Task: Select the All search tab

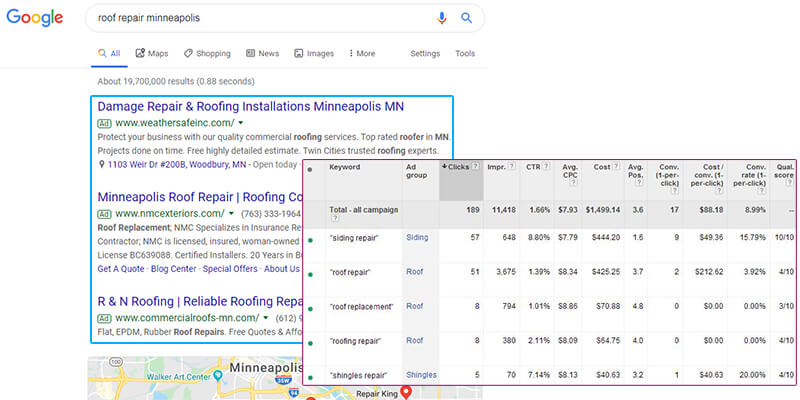Action: (109, 53)
